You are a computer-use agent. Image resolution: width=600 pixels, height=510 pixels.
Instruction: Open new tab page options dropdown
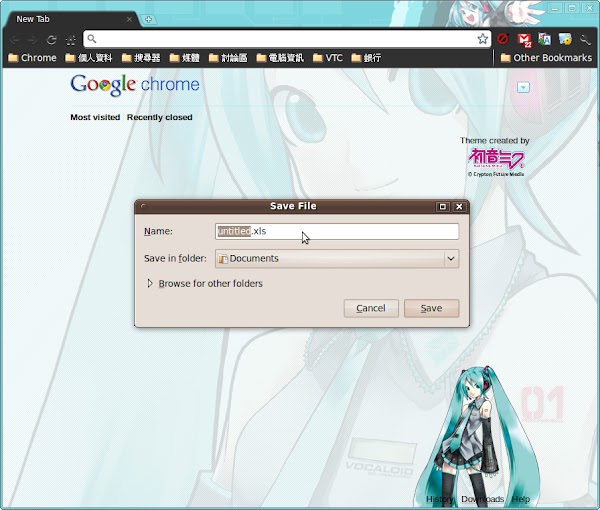523,88
